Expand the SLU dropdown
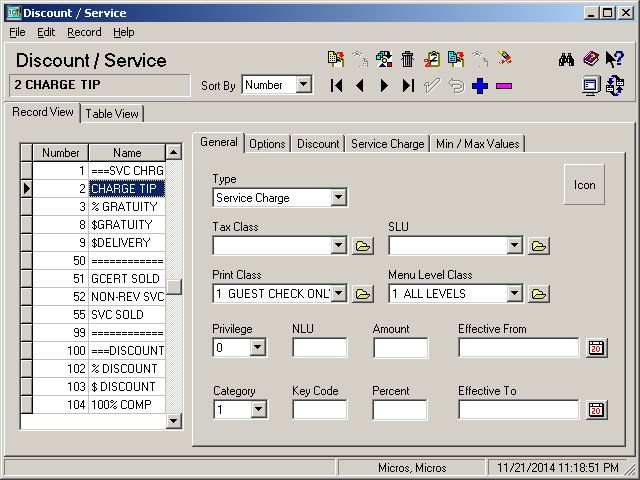The width and height of the screenshot is (640, 480). (x=514, y=246)
